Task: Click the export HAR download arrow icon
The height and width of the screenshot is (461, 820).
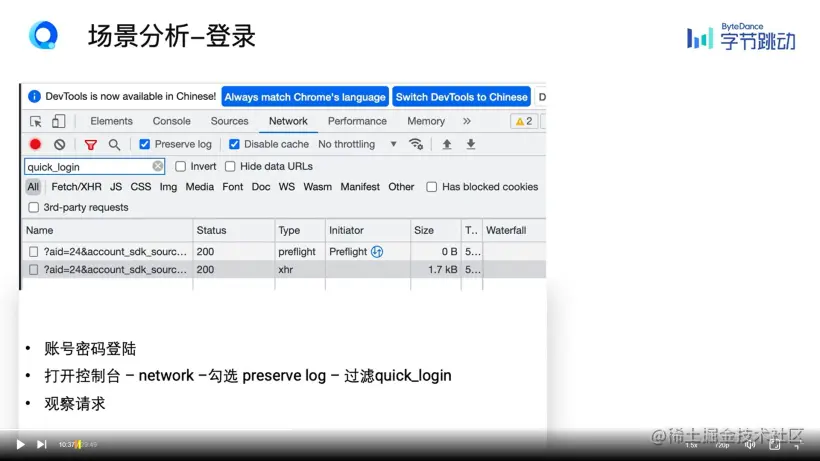Action: pos(471,144)
